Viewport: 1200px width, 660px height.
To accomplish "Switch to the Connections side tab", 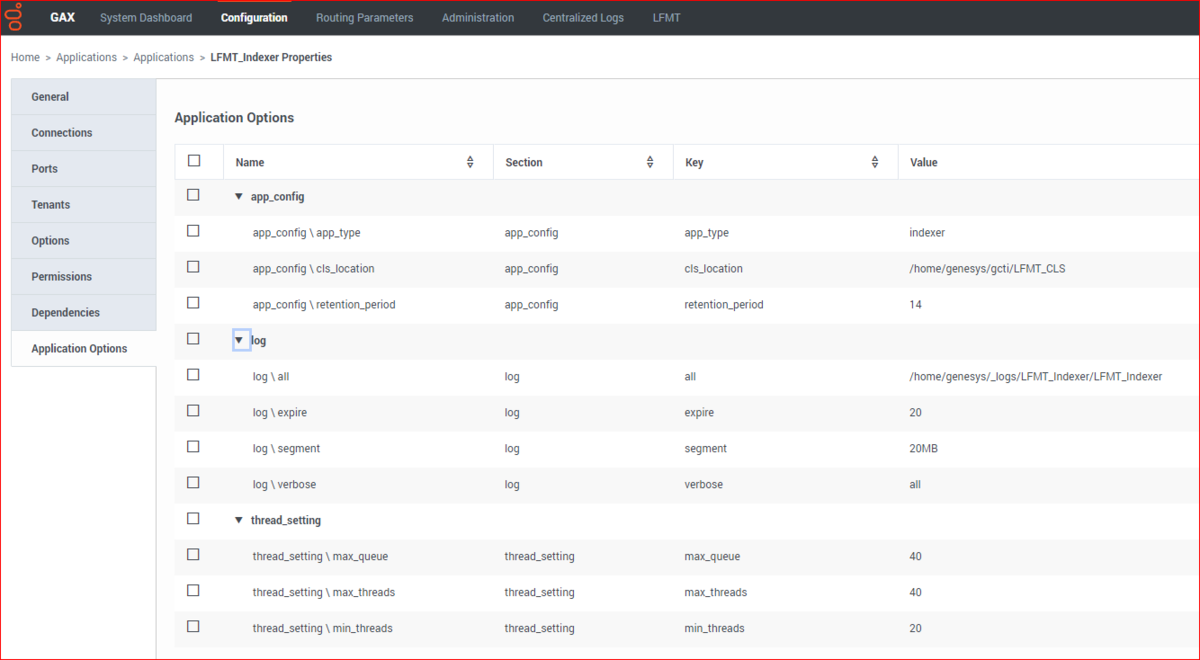I will coord(84,133).
